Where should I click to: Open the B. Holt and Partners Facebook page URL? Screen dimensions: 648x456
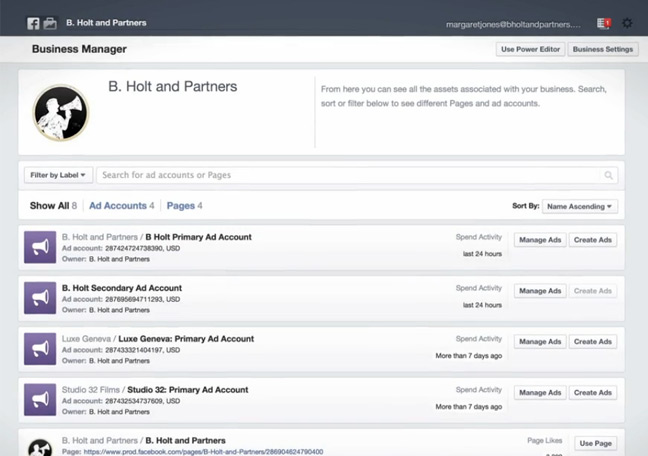pos(203,452)
